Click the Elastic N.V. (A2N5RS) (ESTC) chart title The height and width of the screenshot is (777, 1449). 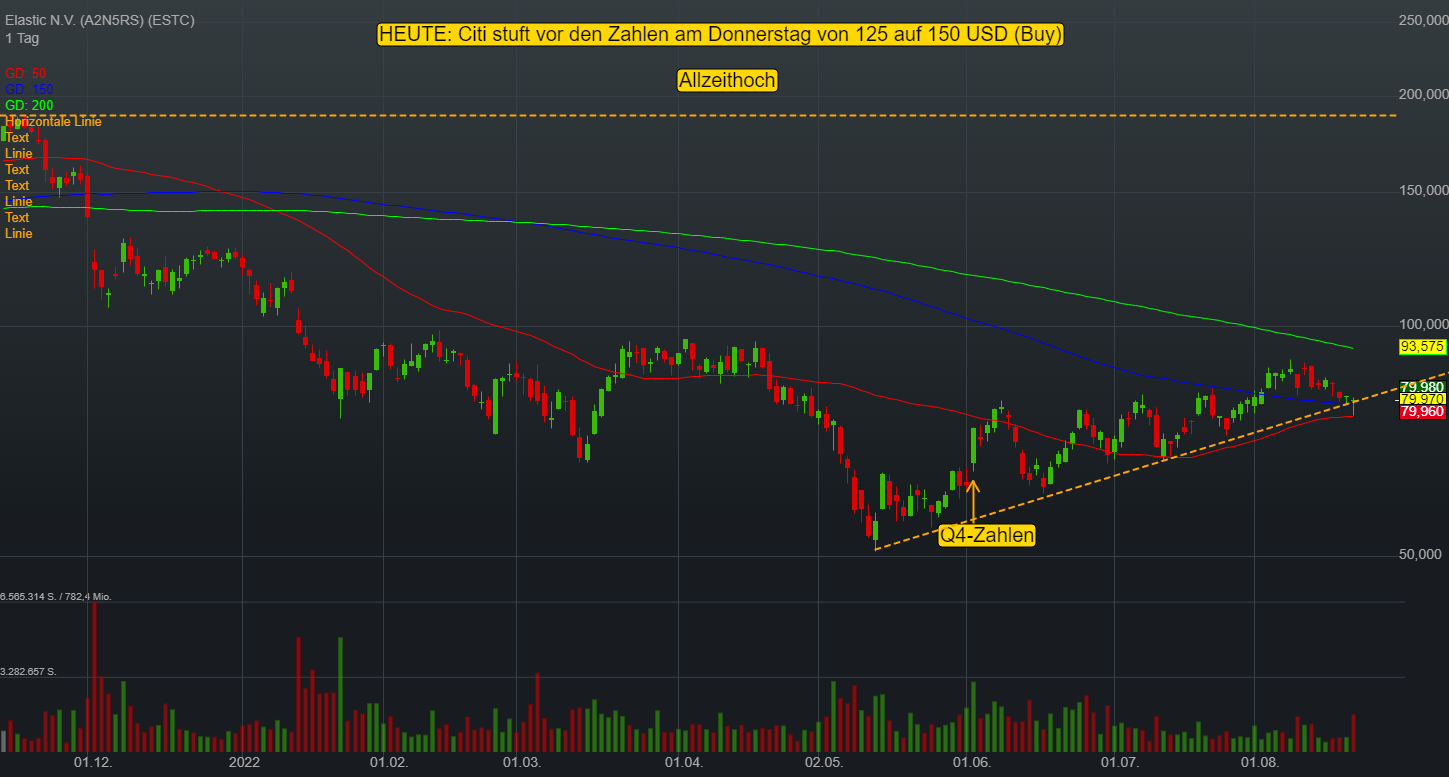coord(100,20)
